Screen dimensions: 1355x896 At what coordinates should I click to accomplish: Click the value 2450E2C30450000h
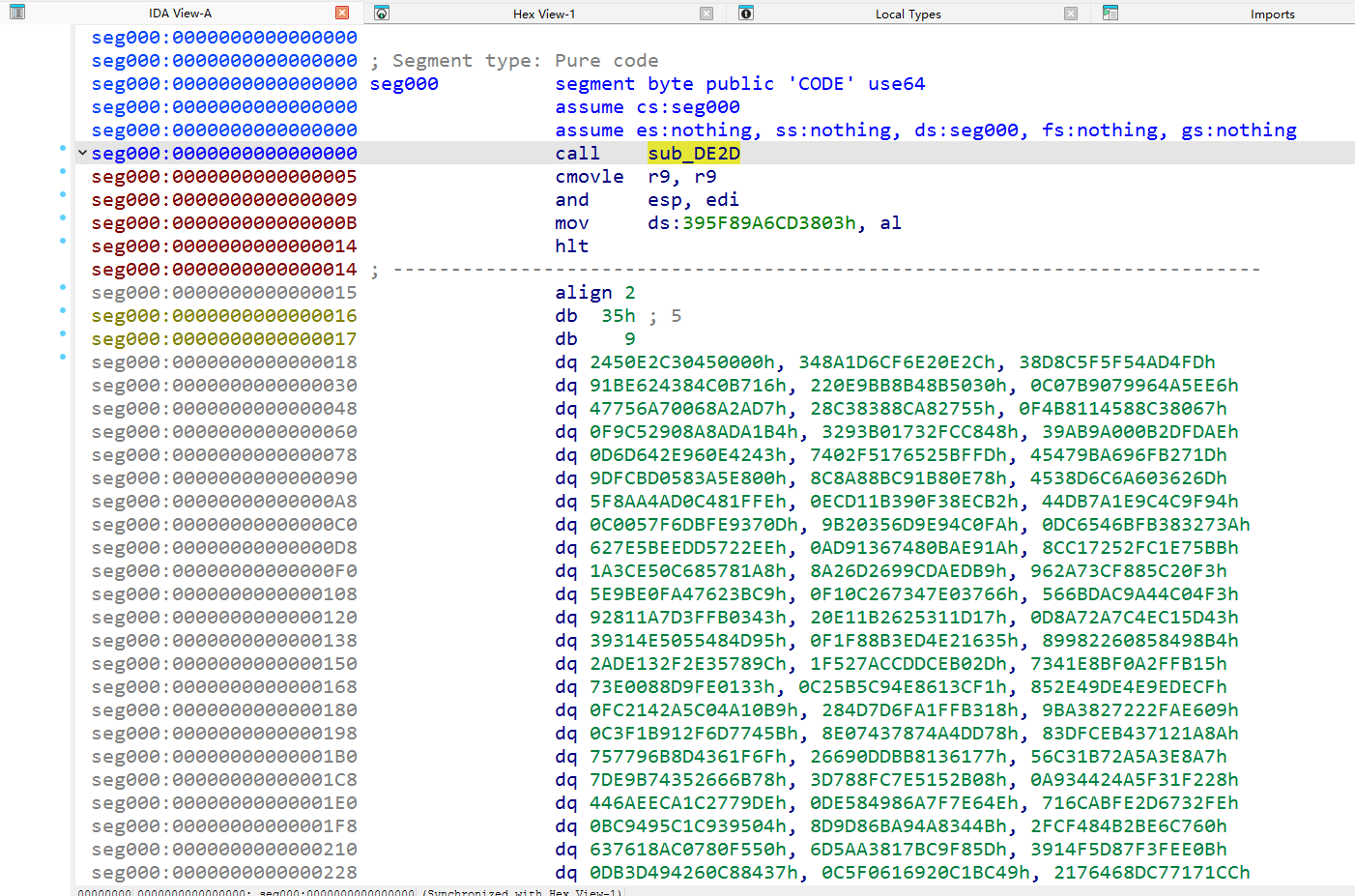tap(682, 361)
